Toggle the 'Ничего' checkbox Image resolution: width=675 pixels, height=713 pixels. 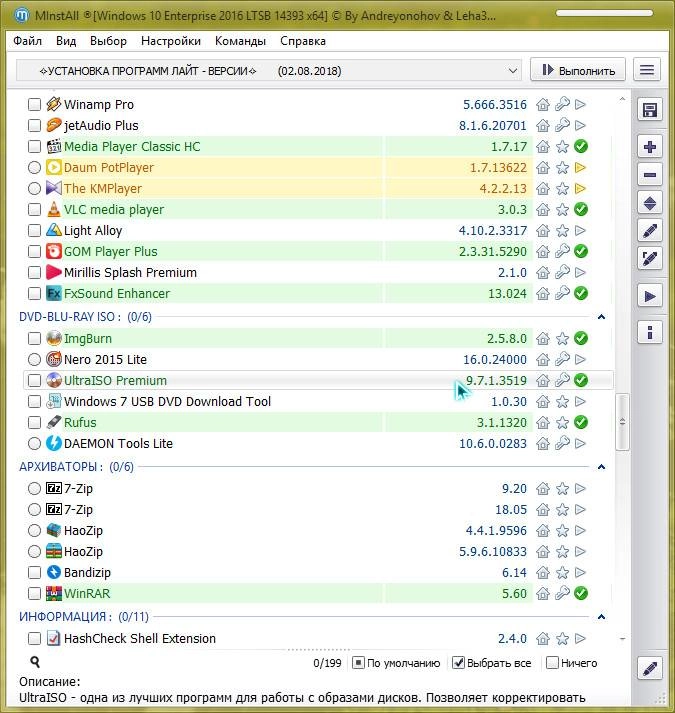(552, 663)
